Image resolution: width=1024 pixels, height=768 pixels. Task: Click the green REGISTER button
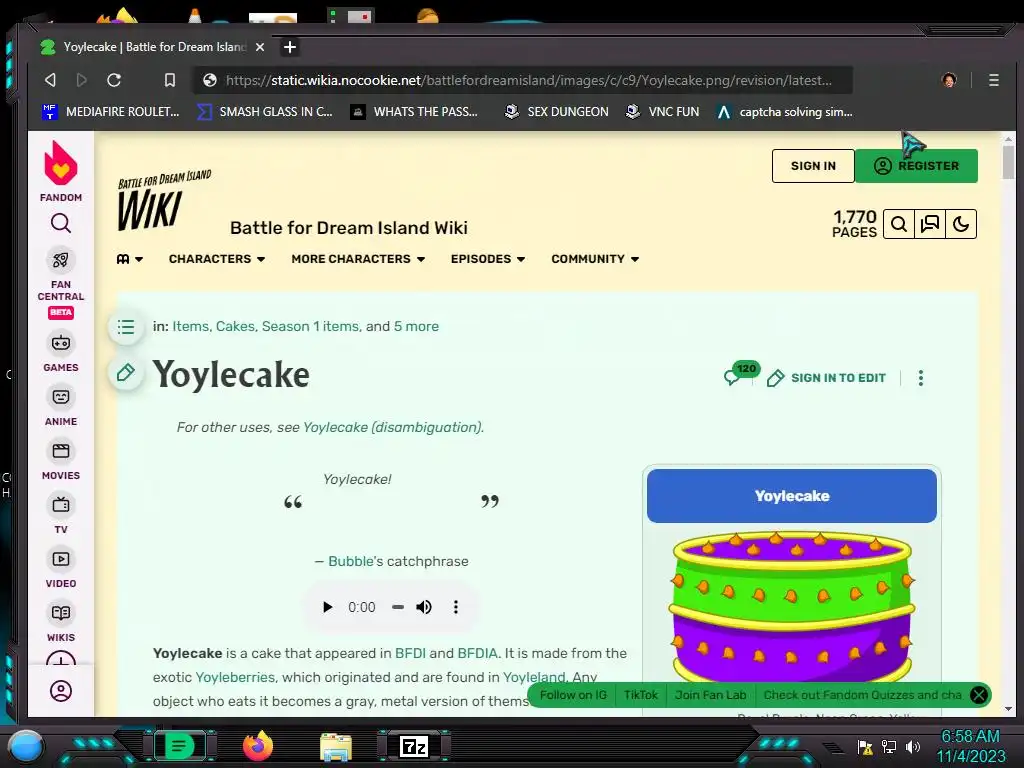tap(916, 166)
